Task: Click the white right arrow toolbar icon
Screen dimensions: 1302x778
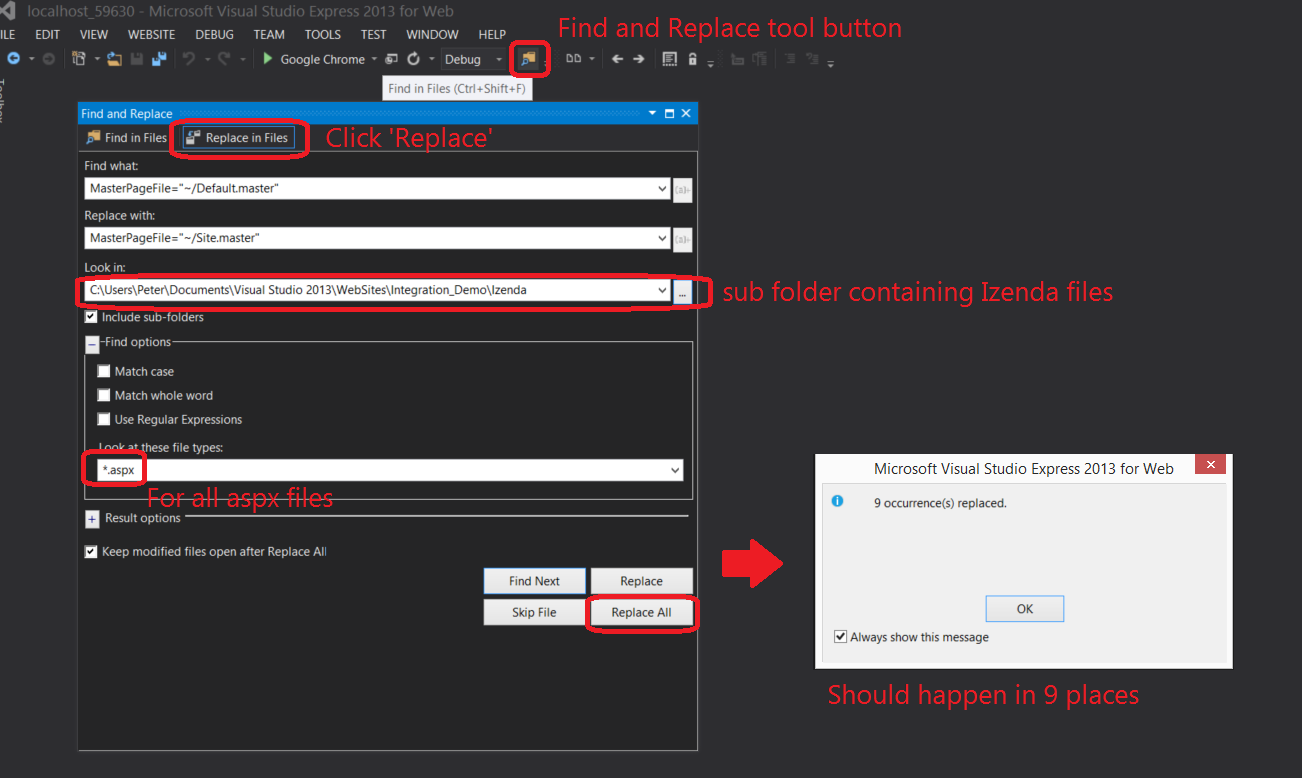Action: (x=639, y=59)
